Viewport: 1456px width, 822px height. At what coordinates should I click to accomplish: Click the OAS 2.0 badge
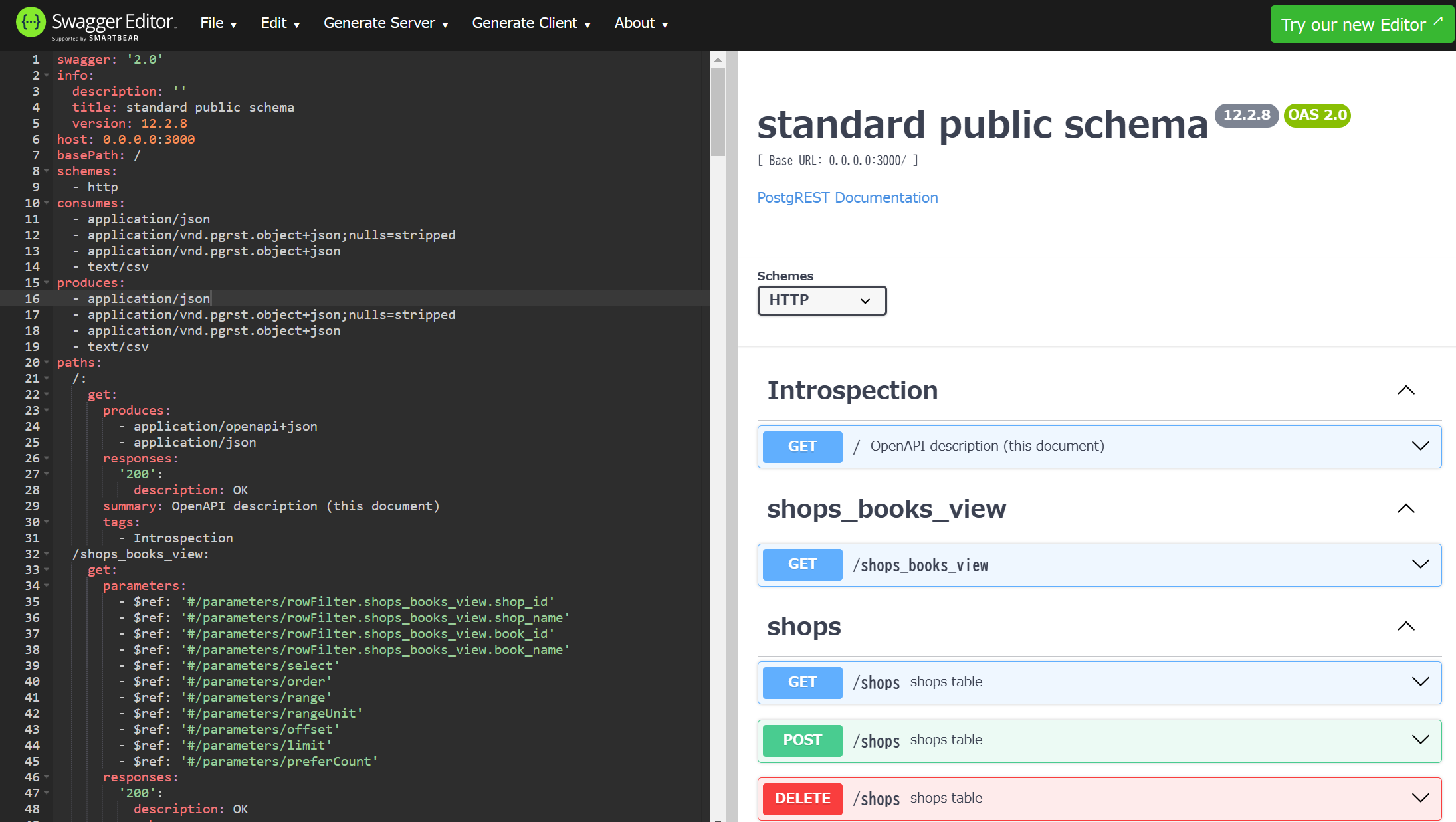[1316, 115]
